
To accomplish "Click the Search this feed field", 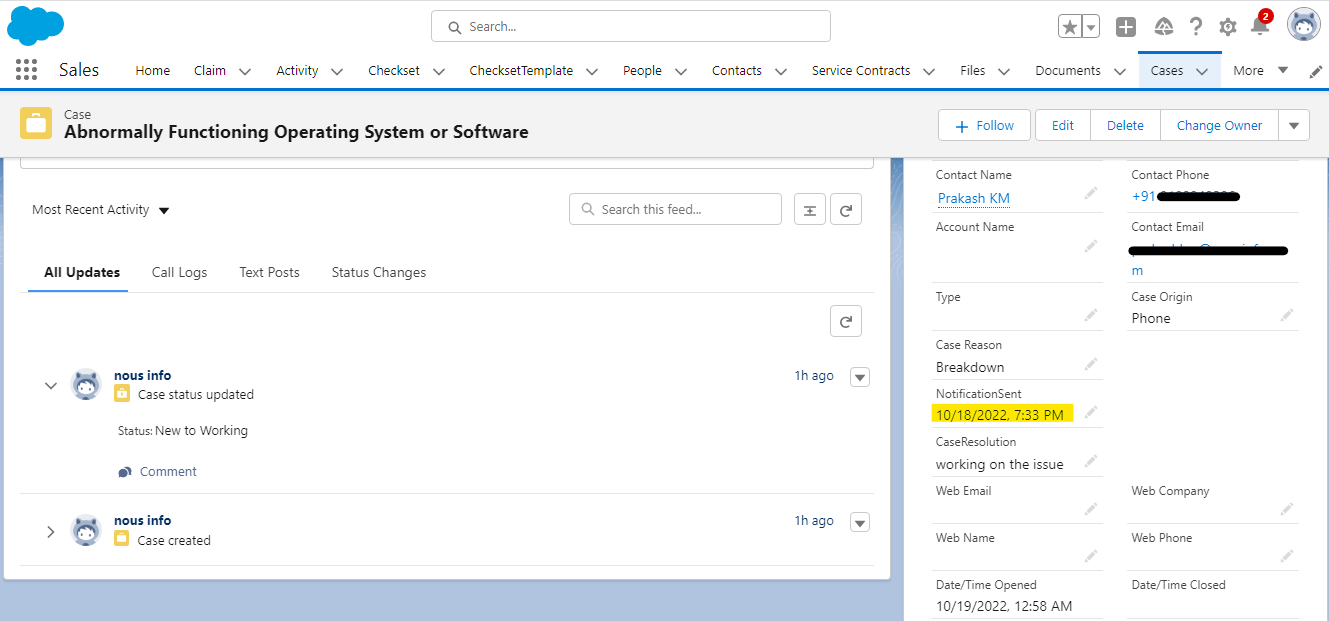I will coord(675,209).
